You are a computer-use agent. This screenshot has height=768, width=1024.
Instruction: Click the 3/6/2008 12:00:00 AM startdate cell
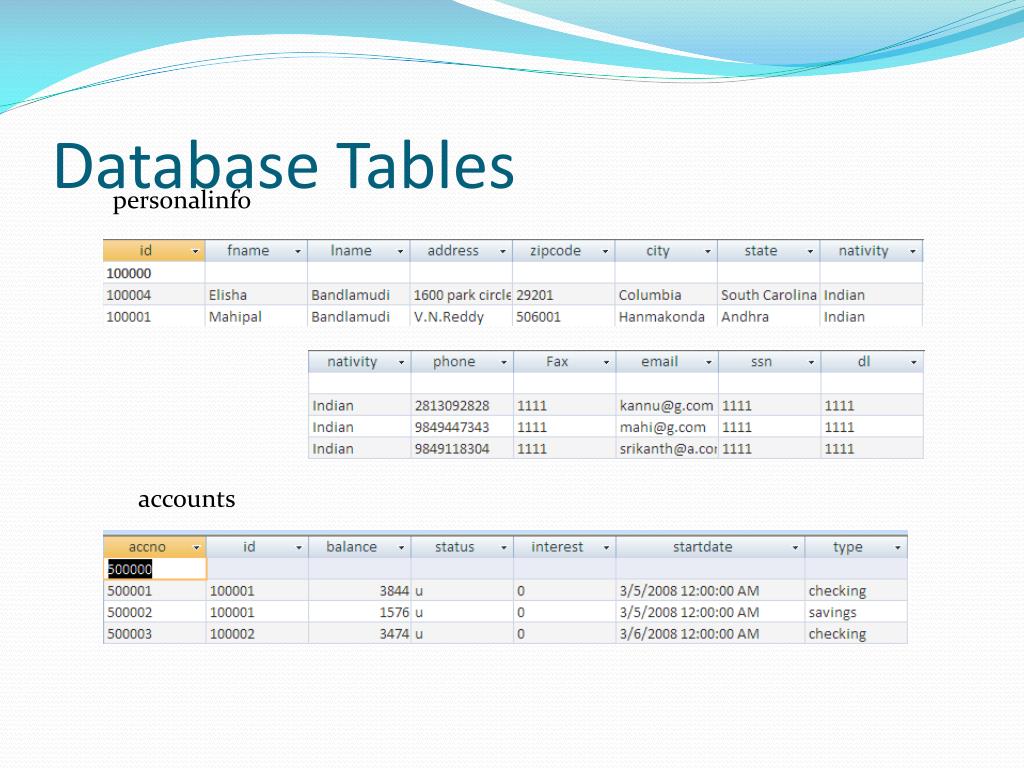(711, 633)
